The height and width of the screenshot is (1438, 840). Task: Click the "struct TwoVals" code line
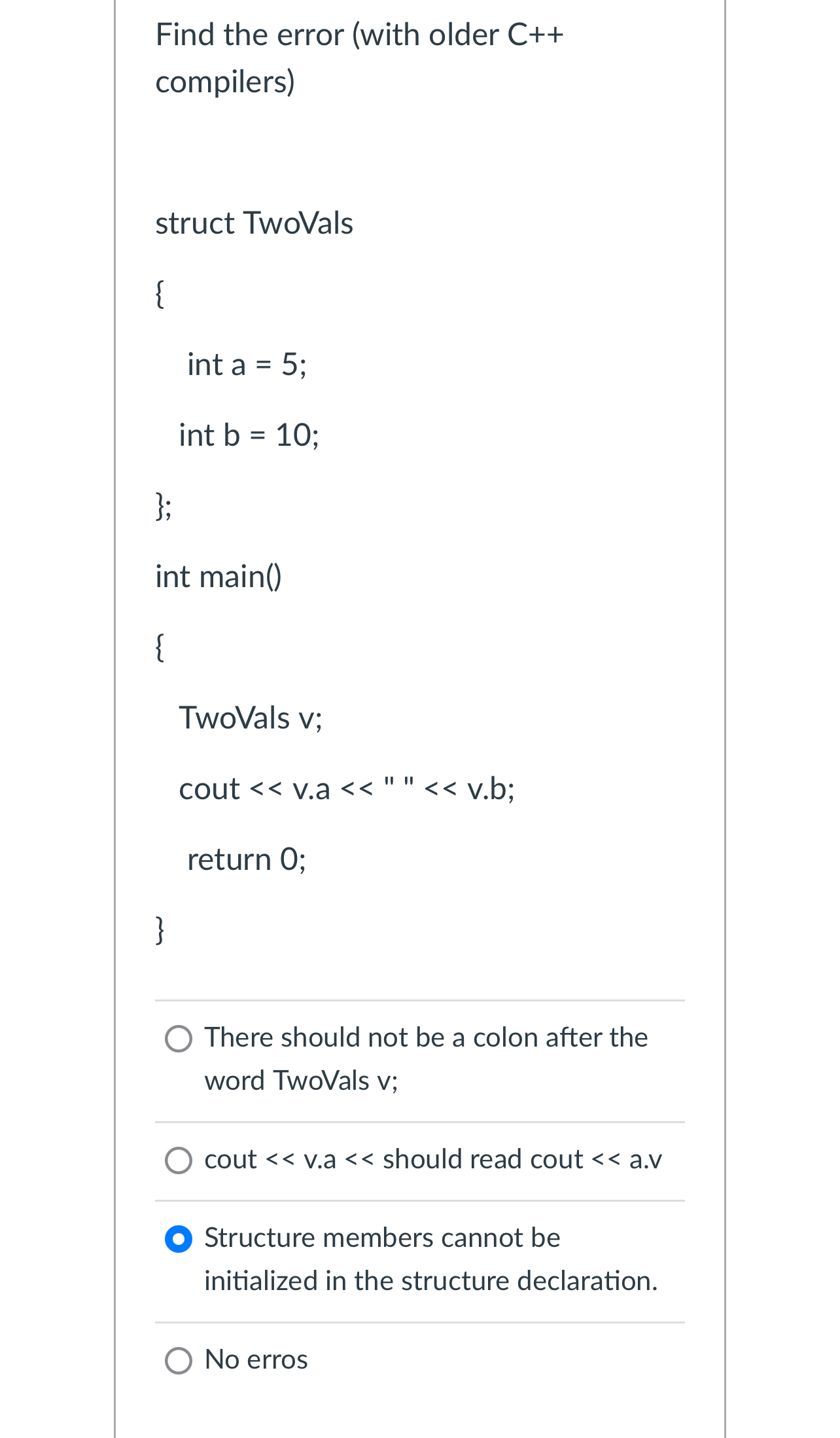(254, 223)
